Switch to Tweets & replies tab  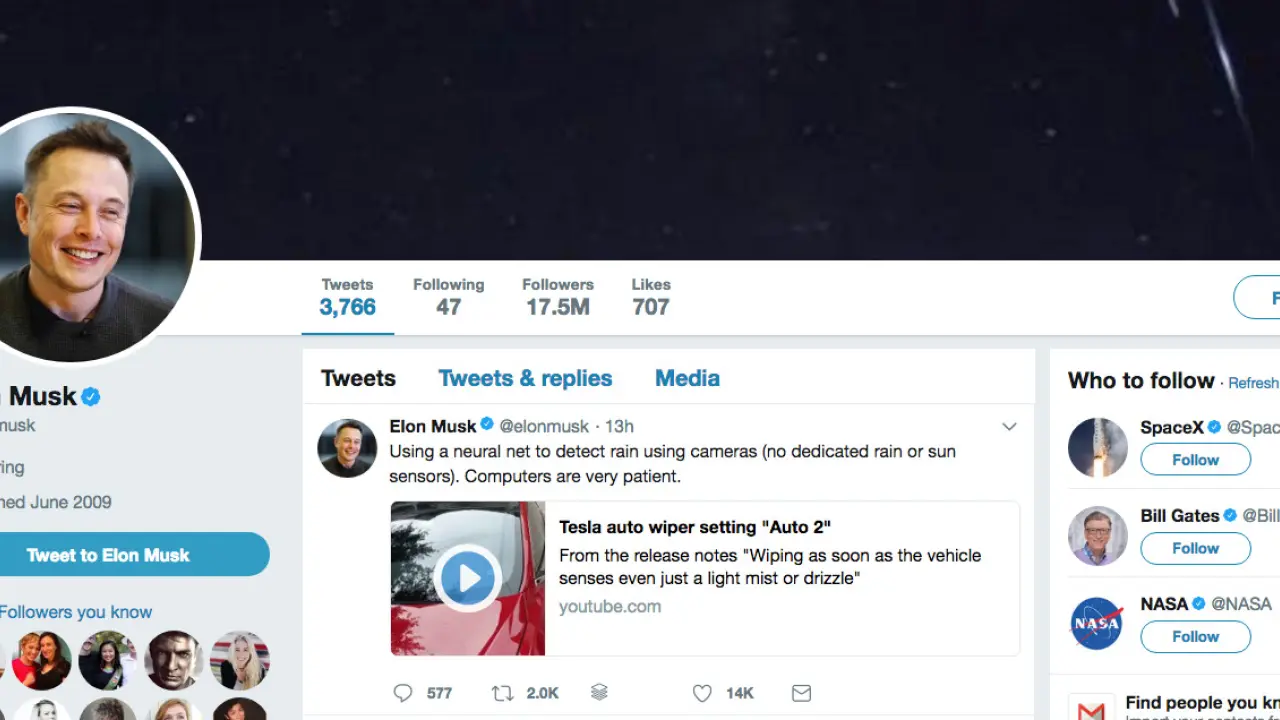[525, 378]
